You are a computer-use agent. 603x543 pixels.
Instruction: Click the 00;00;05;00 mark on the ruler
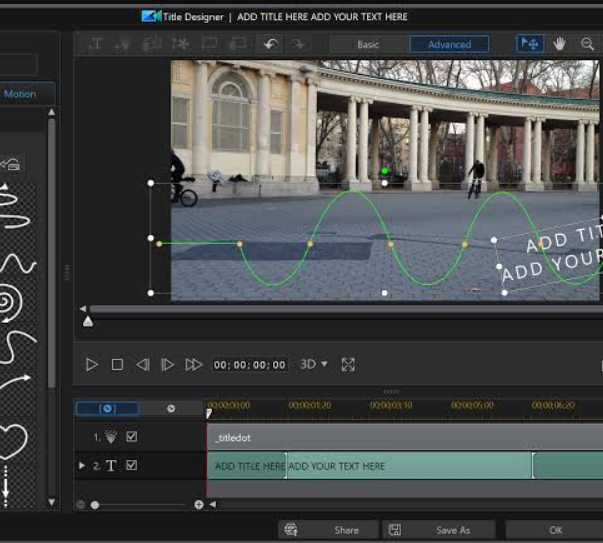(x=472, y=405)
